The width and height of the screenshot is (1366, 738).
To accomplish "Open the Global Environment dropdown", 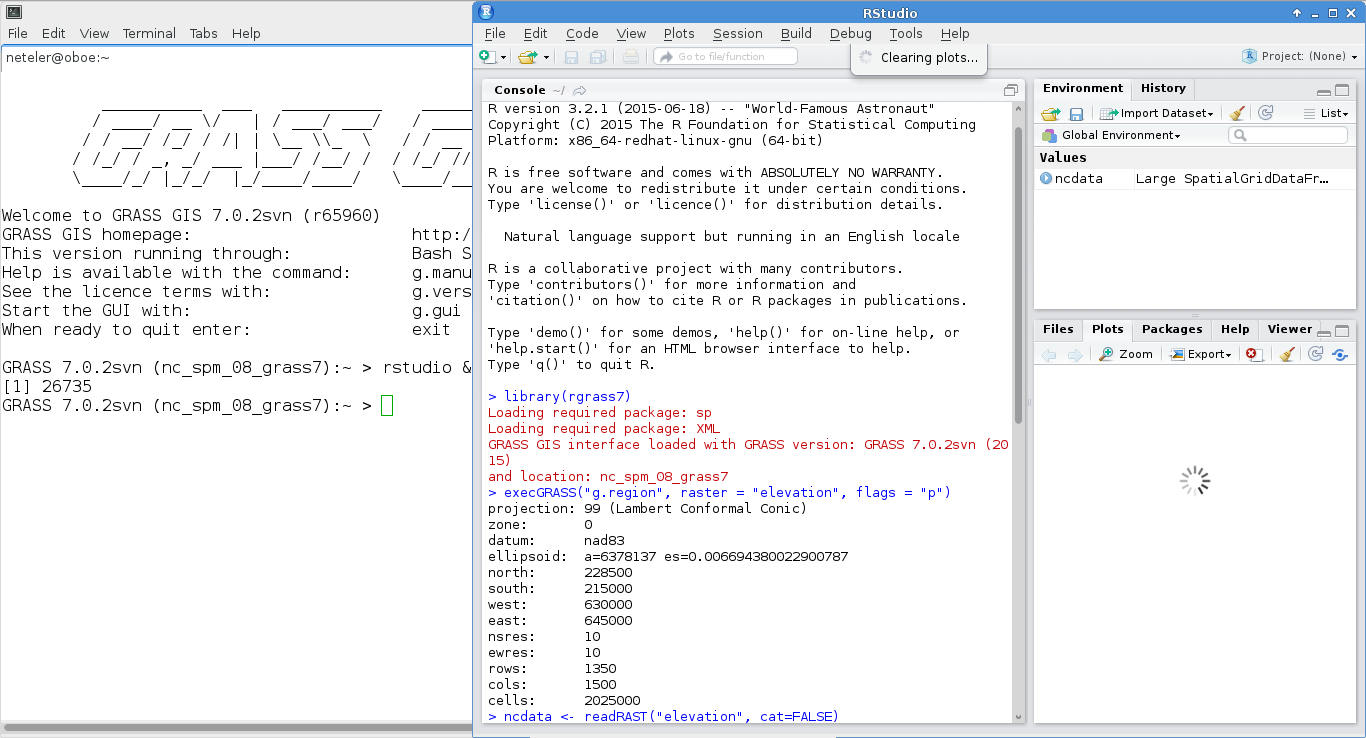I will point(1111,135).
